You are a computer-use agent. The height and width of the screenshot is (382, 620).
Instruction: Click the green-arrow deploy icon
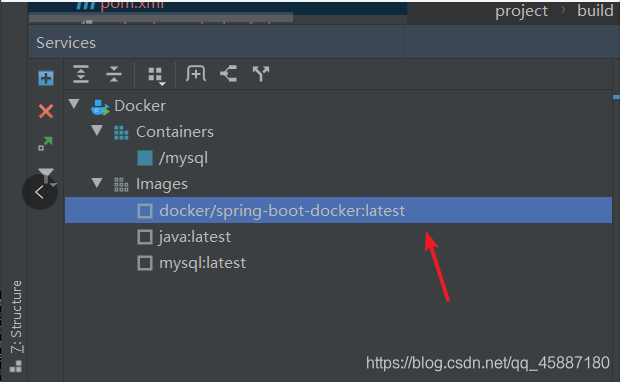pyautogui.click(x=45, y=143)
